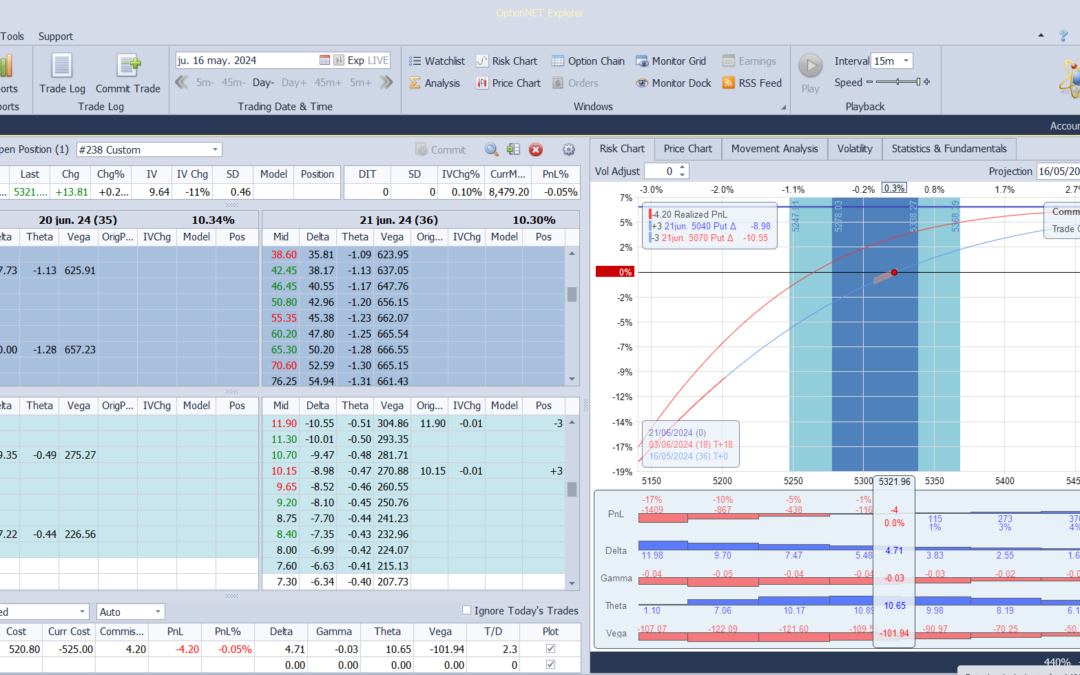Click the 45m- step button
The image size is (1080, 675).
click(x=233, y=83)
